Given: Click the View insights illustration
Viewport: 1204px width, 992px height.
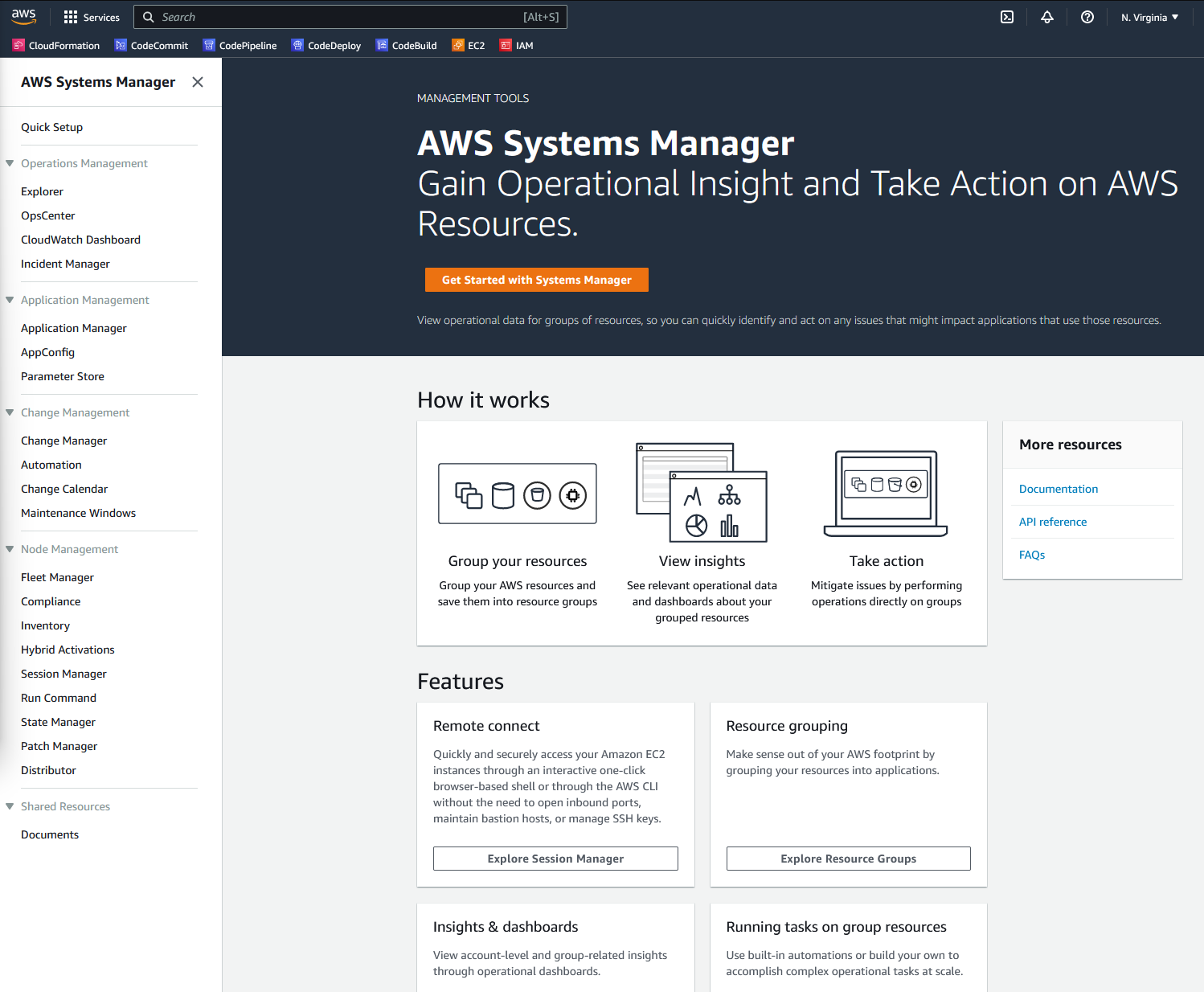Looking at the screenshot, I should [x=702, y=492].
